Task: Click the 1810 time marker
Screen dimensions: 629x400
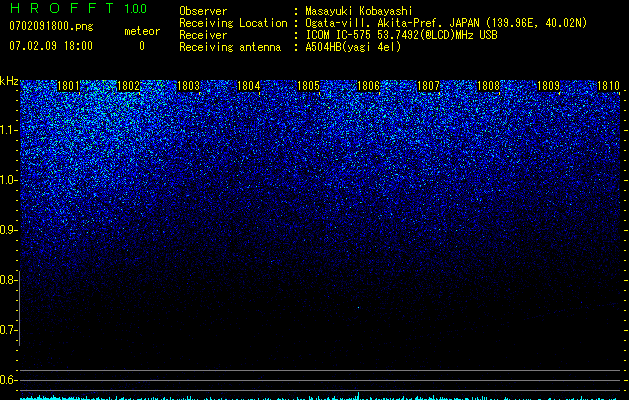Action: [x=609, y=86]
